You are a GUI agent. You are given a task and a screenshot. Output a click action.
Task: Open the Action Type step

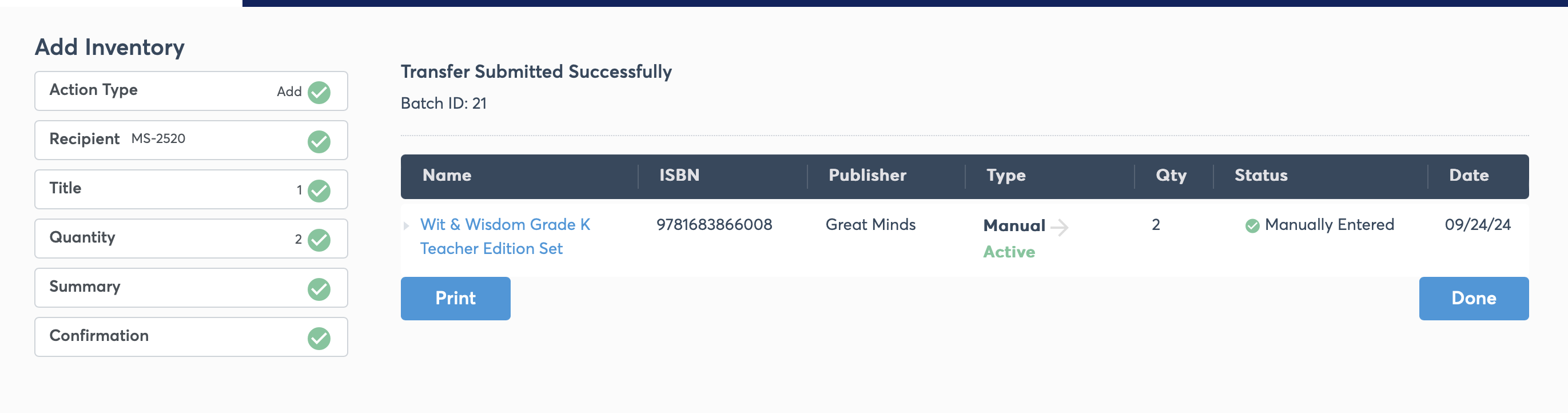191,92
